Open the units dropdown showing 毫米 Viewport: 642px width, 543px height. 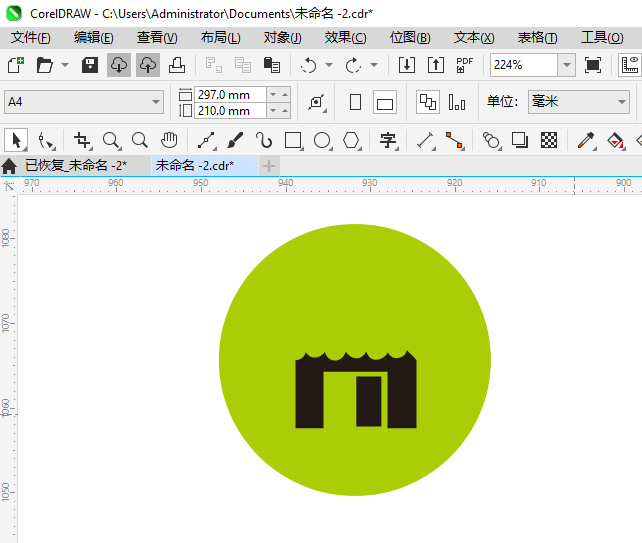[579, 102]
